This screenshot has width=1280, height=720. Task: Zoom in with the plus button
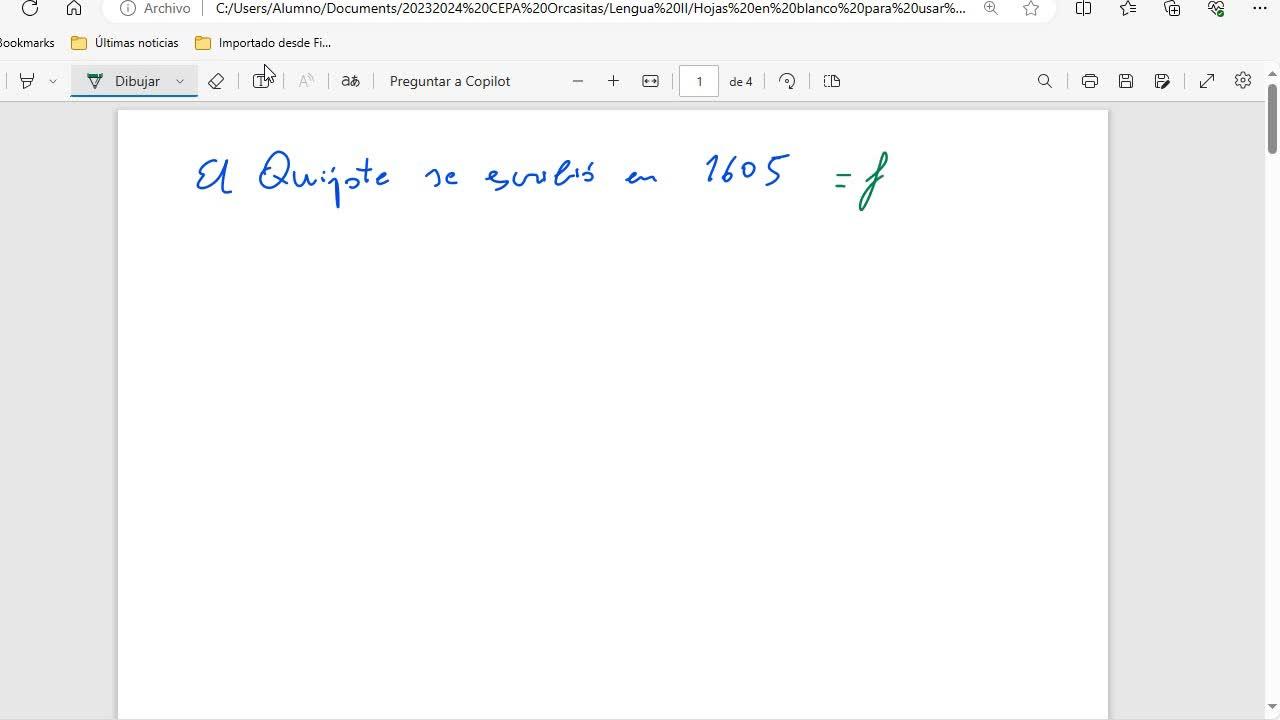tap(613, 81)
